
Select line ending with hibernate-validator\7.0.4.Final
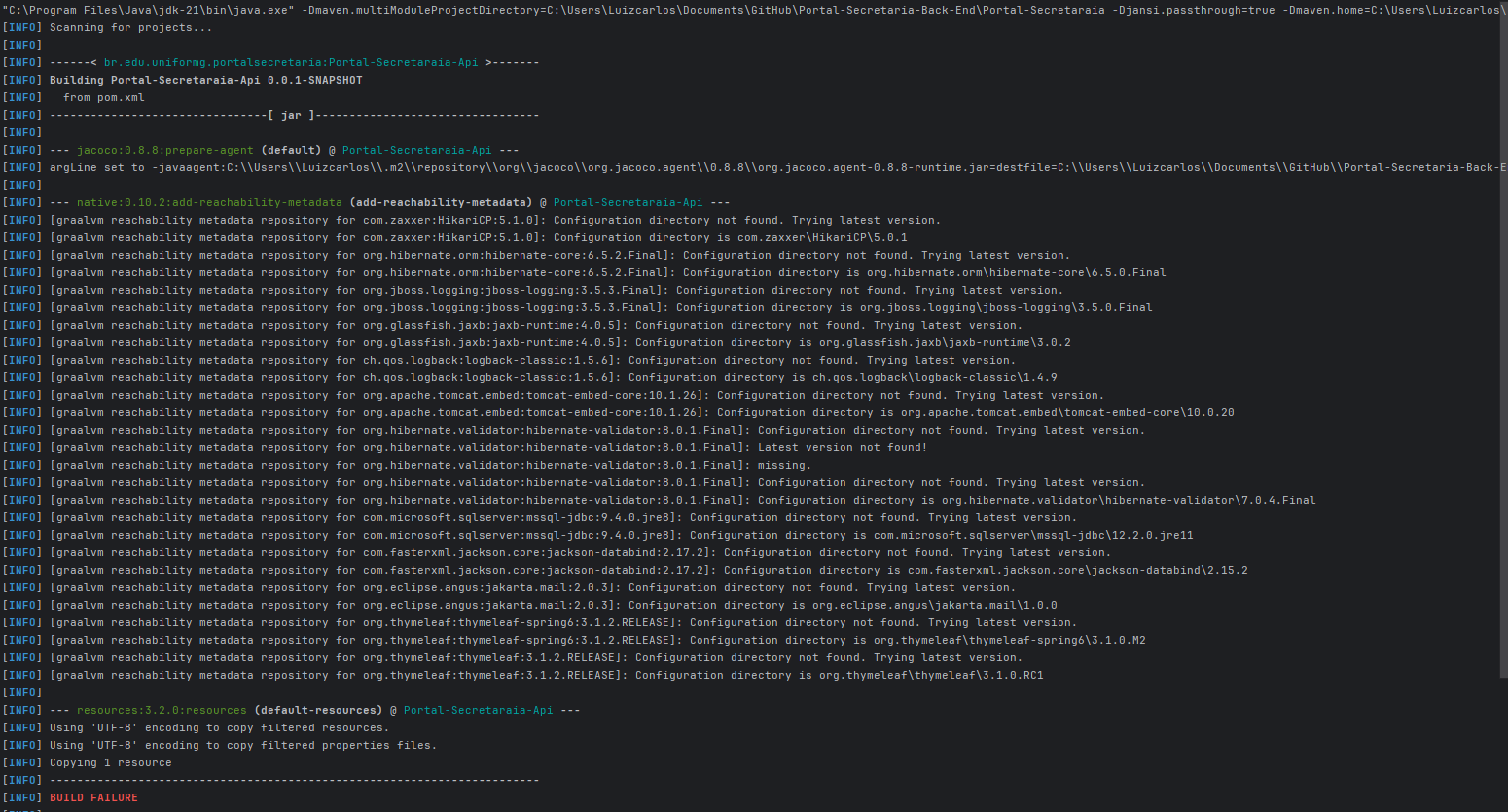(659, 500)
